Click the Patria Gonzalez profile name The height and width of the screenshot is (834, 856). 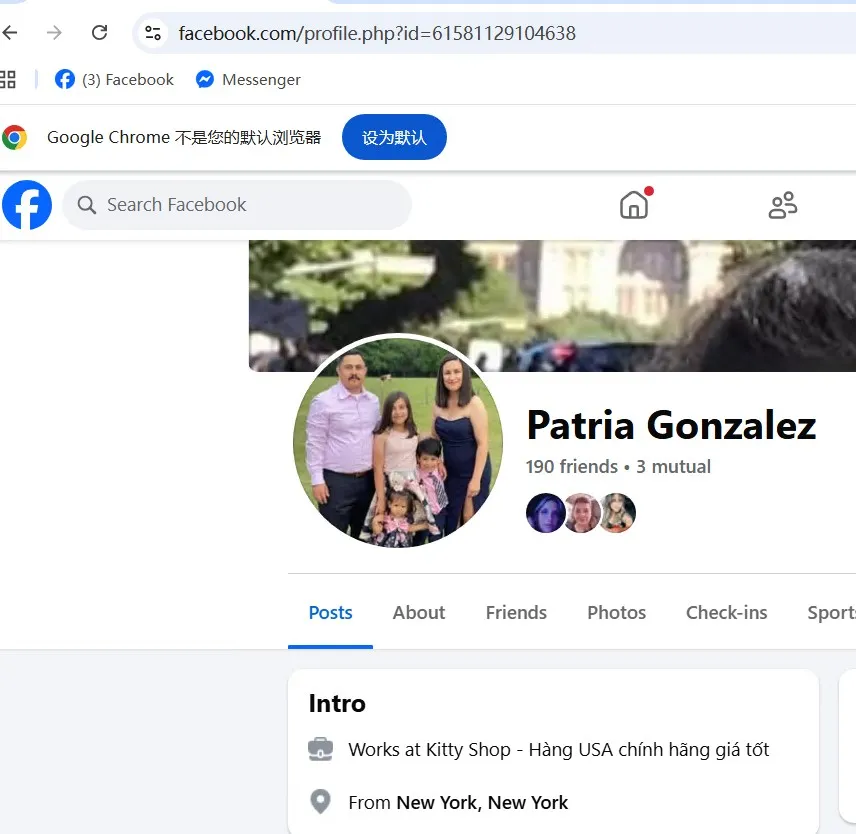(671, 425)
